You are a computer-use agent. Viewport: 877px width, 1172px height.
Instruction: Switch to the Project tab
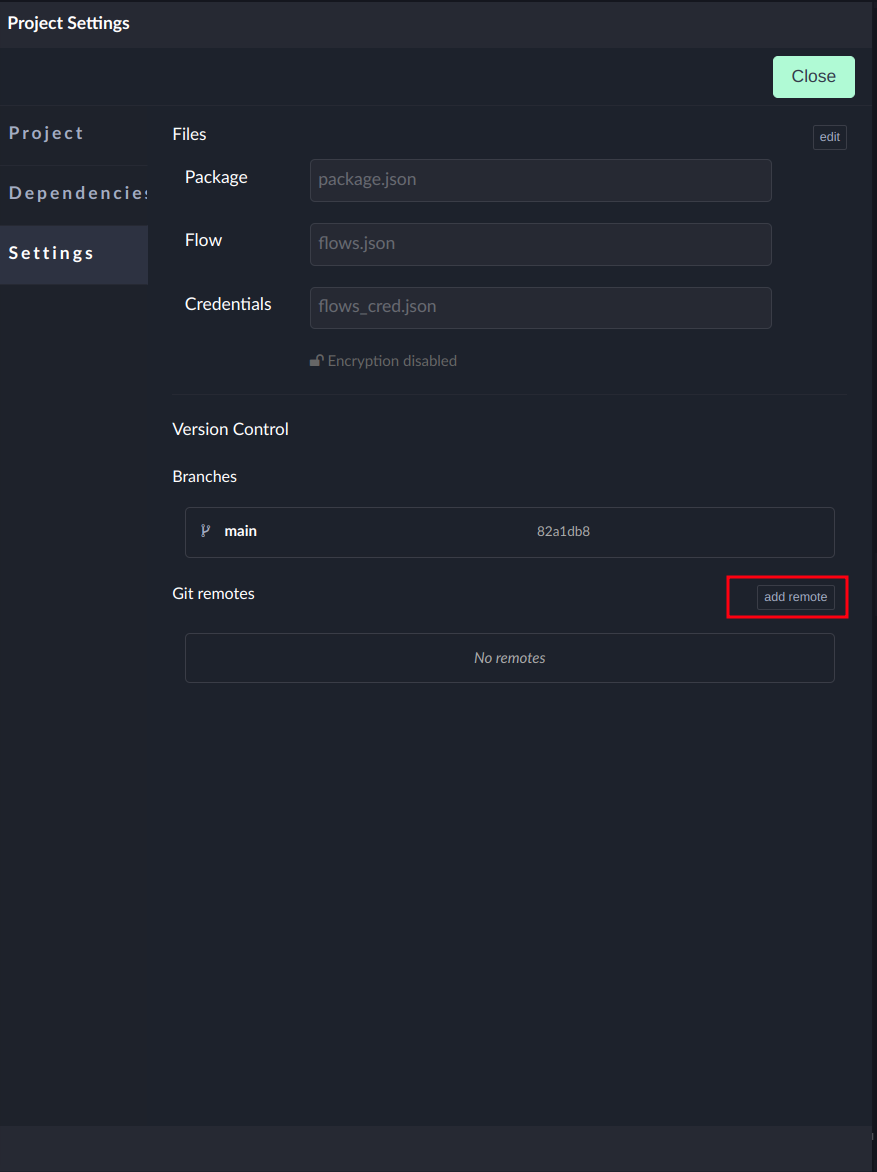click(x=47, y=134)
